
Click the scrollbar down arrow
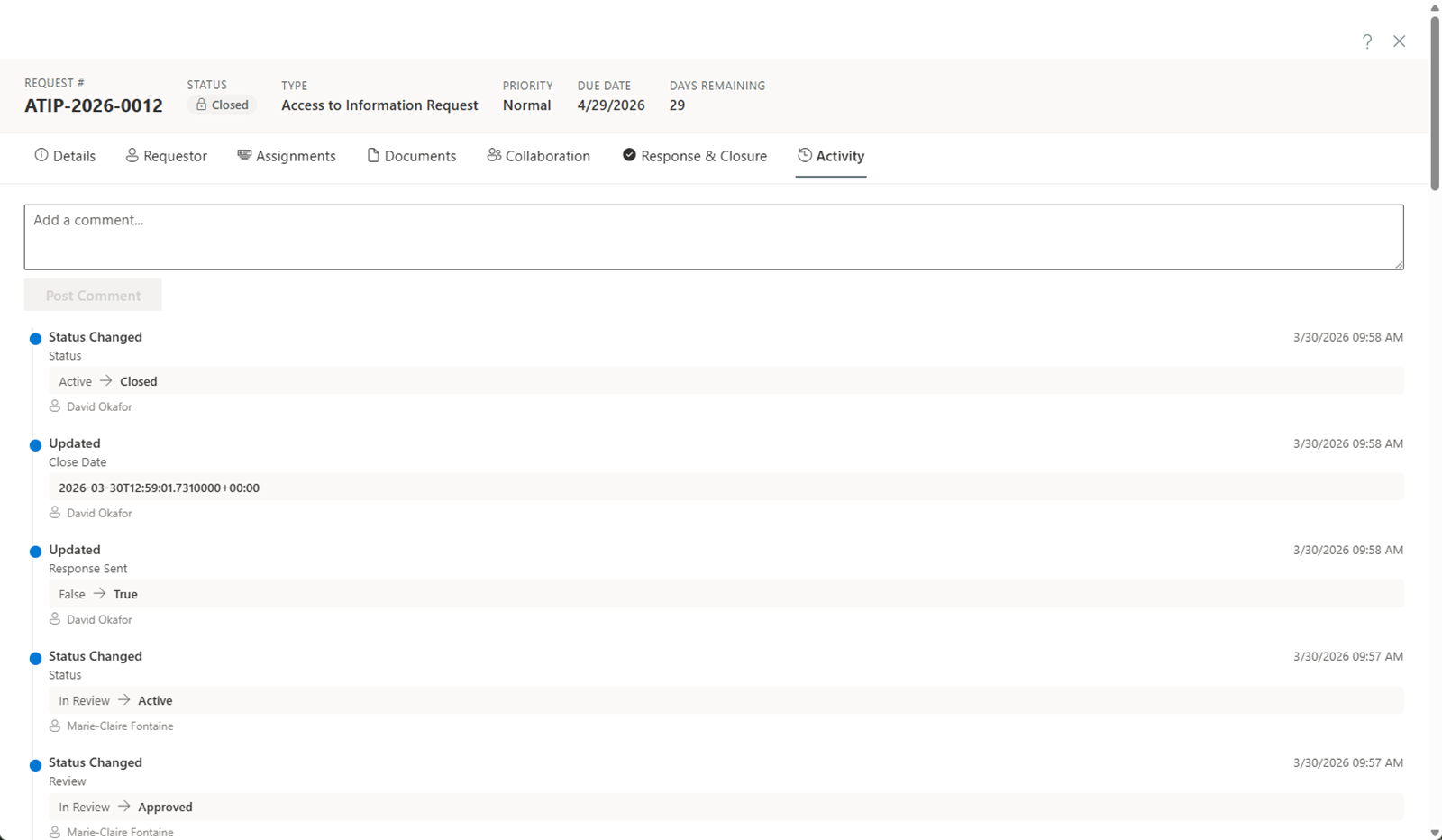pos(1435,833)
